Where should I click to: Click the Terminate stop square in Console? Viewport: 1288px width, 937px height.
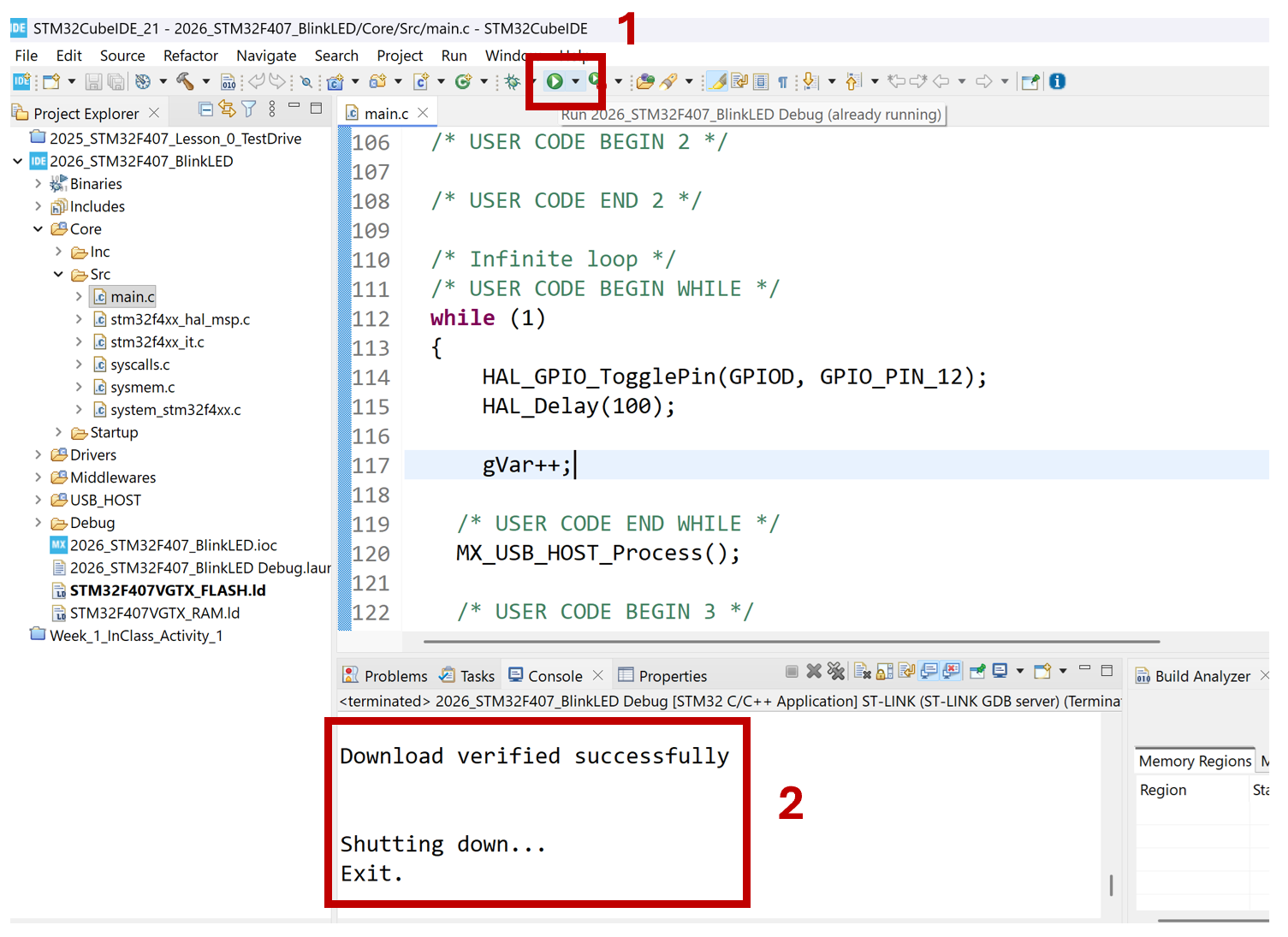click(x=792, y=671)
